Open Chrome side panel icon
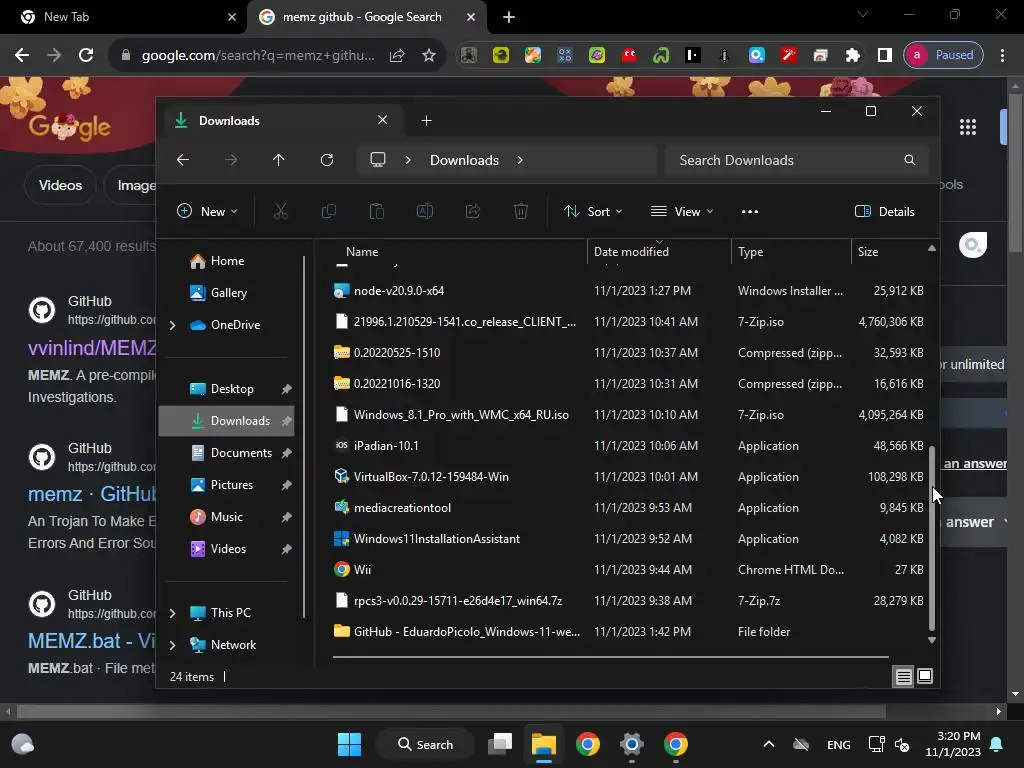 coord(884,56)
